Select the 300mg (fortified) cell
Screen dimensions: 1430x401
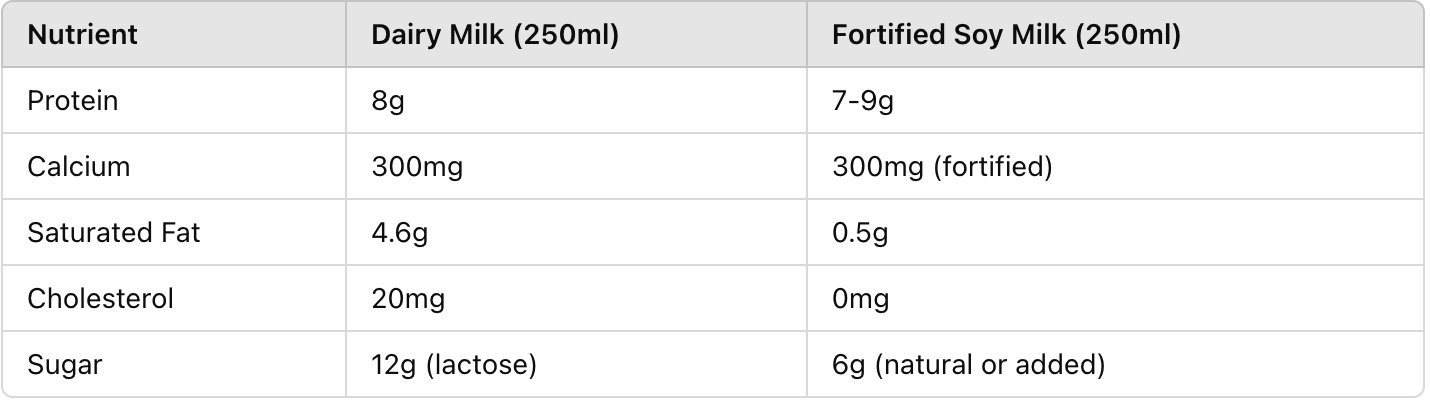[x=942, y=167]
